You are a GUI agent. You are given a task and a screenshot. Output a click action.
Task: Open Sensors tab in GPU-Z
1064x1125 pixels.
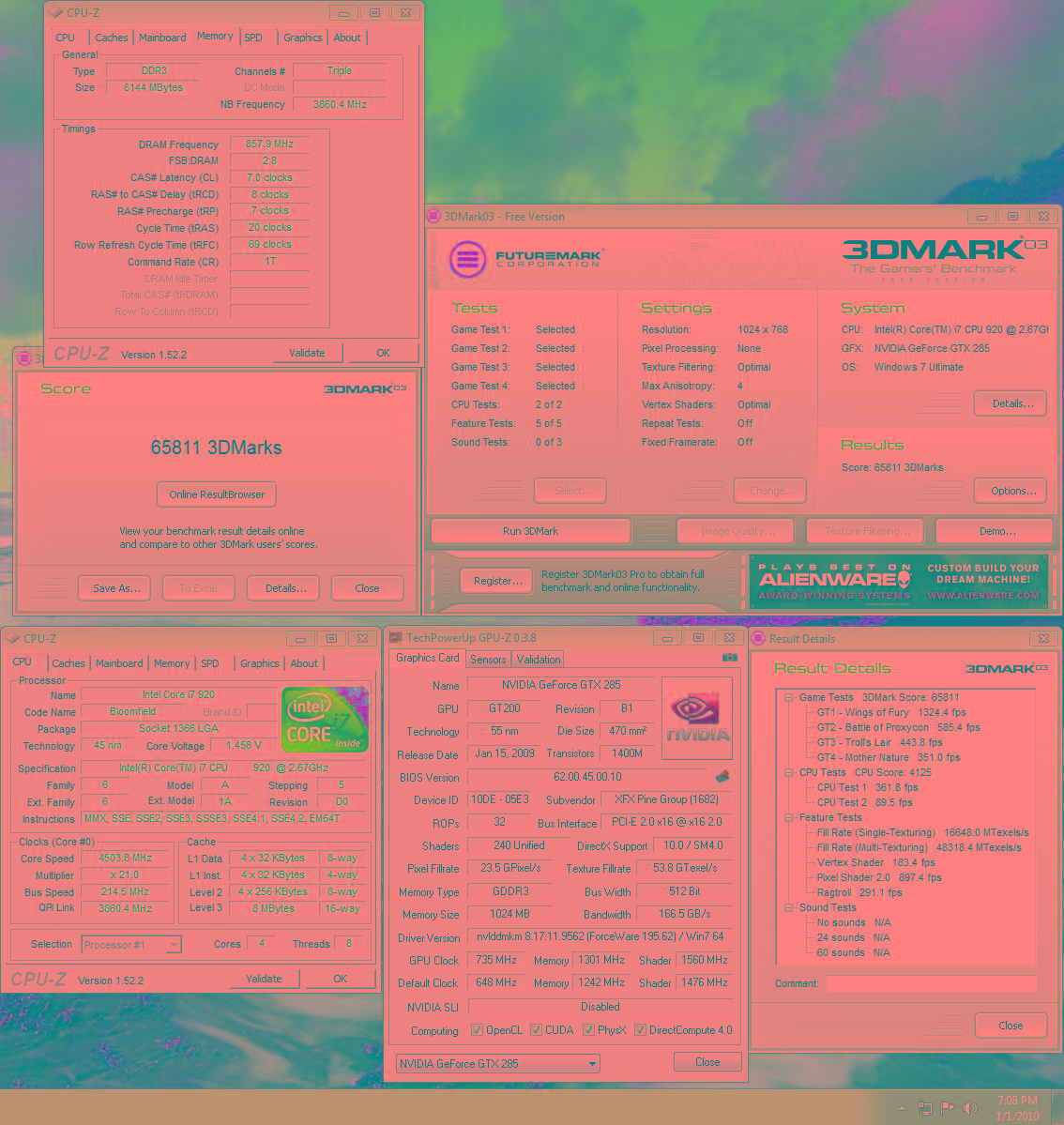[x=488, y=660]
